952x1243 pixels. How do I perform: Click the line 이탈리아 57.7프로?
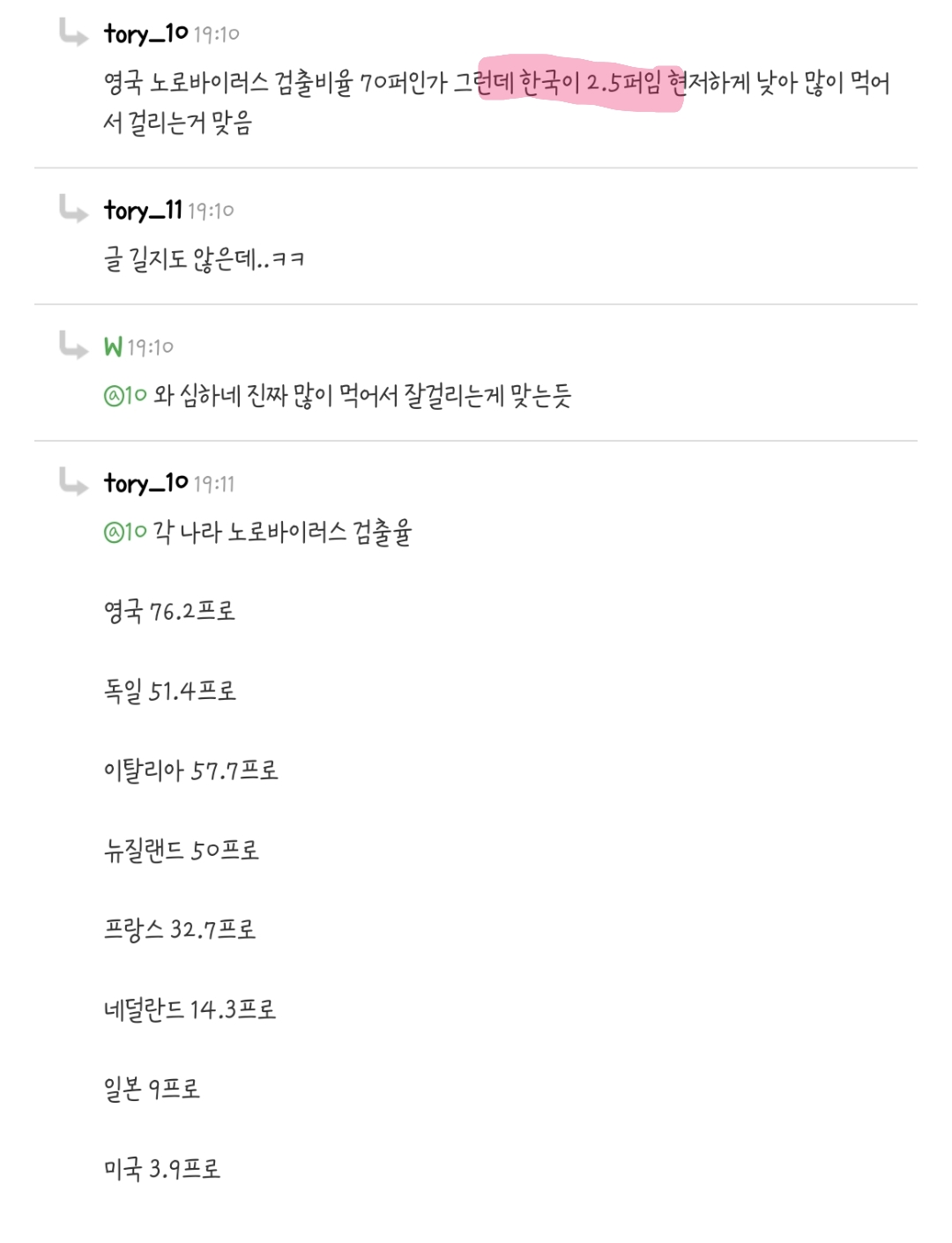(190, 770)
